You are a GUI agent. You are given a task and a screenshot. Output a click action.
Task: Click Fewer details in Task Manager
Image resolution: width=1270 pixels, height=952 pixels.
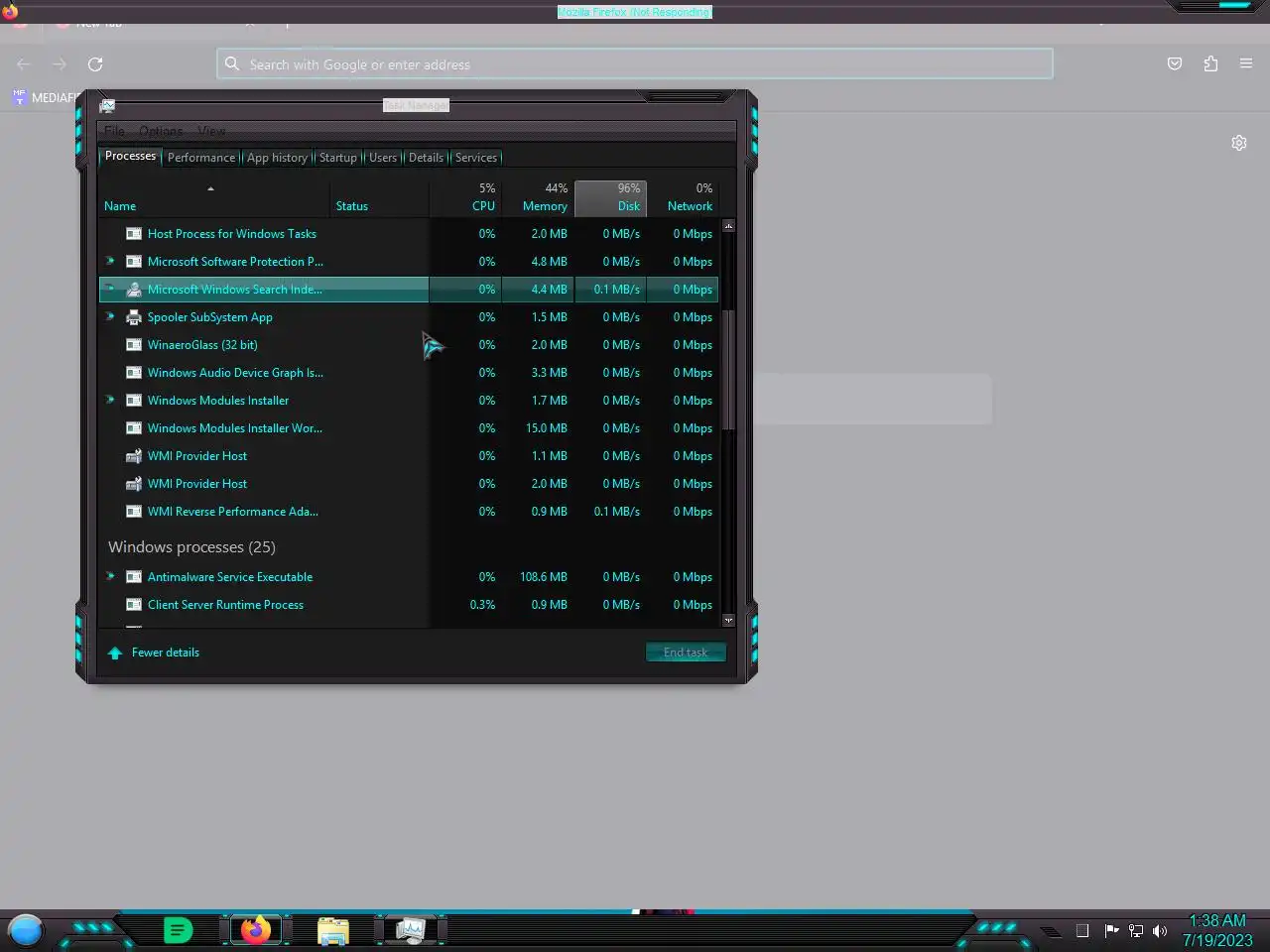154,653
